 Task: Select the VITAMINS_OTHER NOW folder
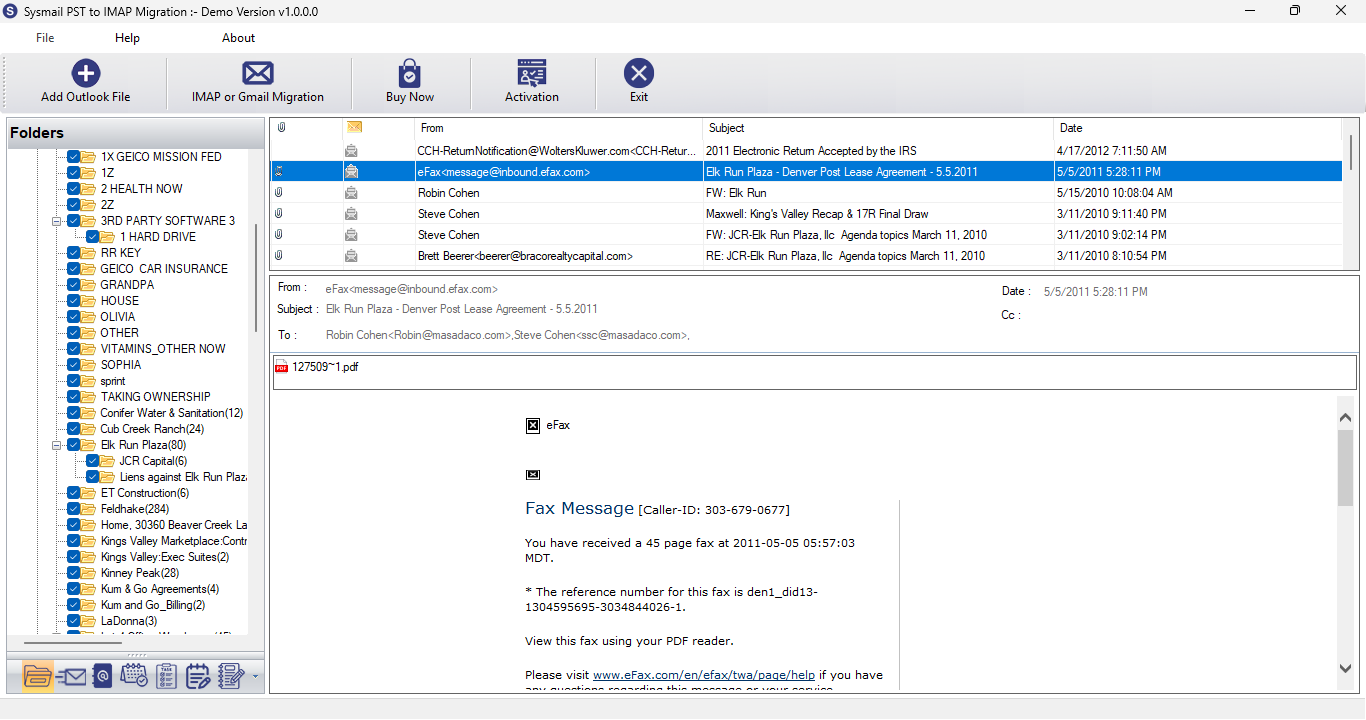[163, 349]
